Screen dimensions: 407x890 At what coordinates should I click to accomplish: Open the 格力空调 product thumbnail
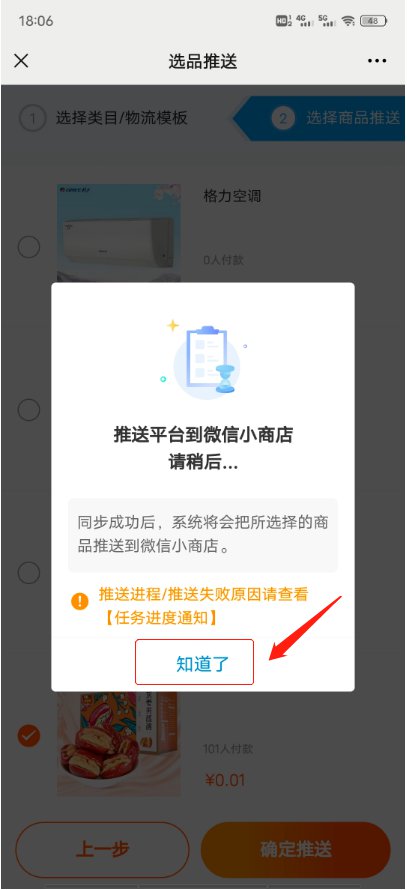click(119, 234)
